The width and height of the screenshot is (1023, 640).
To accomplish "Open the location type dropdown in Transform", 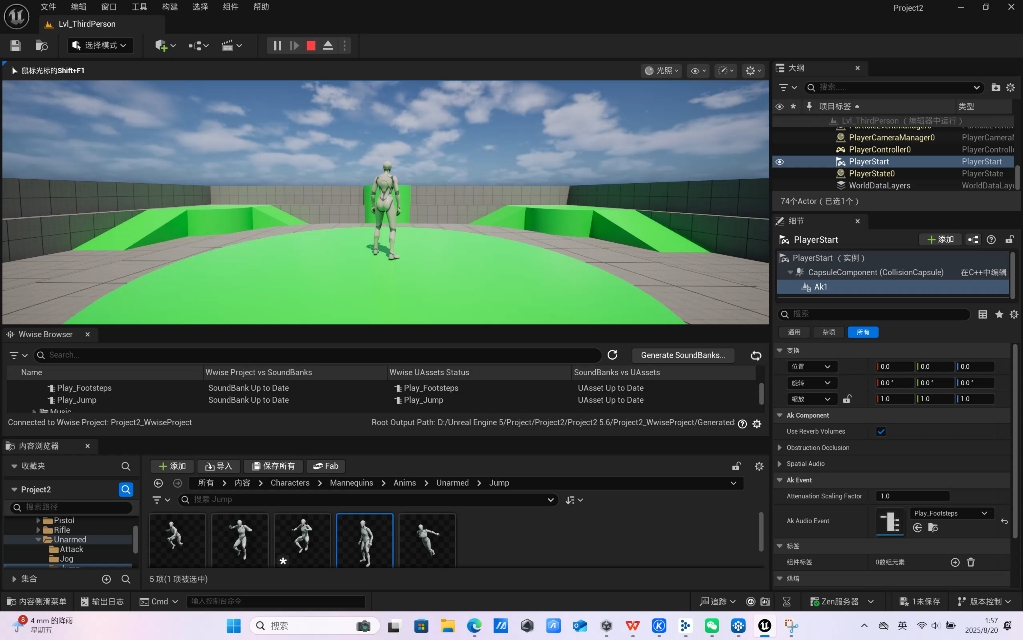I will pyautogui.click(x=811, y=367).
